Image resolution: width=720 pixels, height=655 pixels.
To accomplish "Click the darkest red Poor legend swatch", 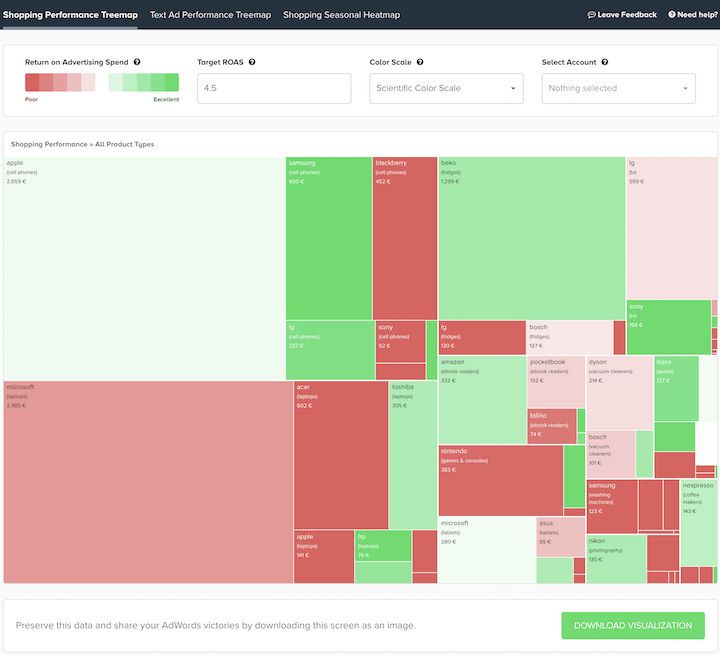I will pos(32,83).
